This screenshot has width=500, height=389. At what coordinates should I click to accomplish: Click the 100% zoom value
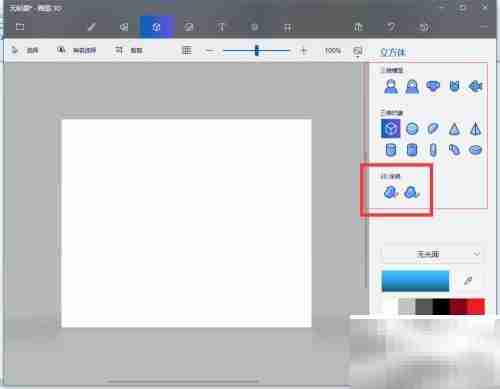333,51
